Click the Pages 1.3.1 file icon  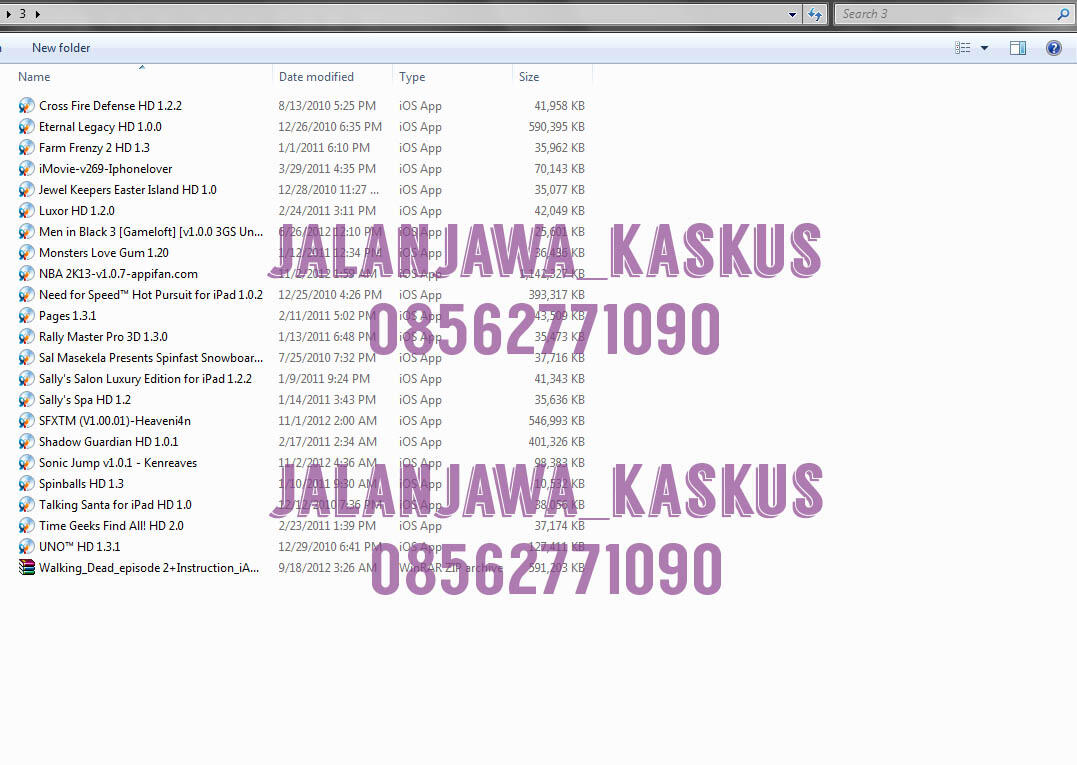coord(26,316)
